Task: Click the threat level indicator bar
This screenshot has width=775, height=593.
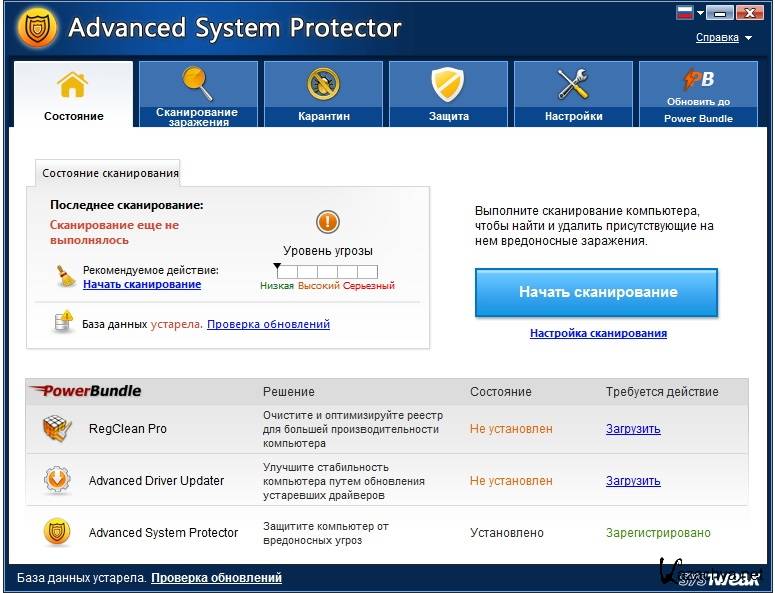Action: pyautogui.click(x=327, y=271)
